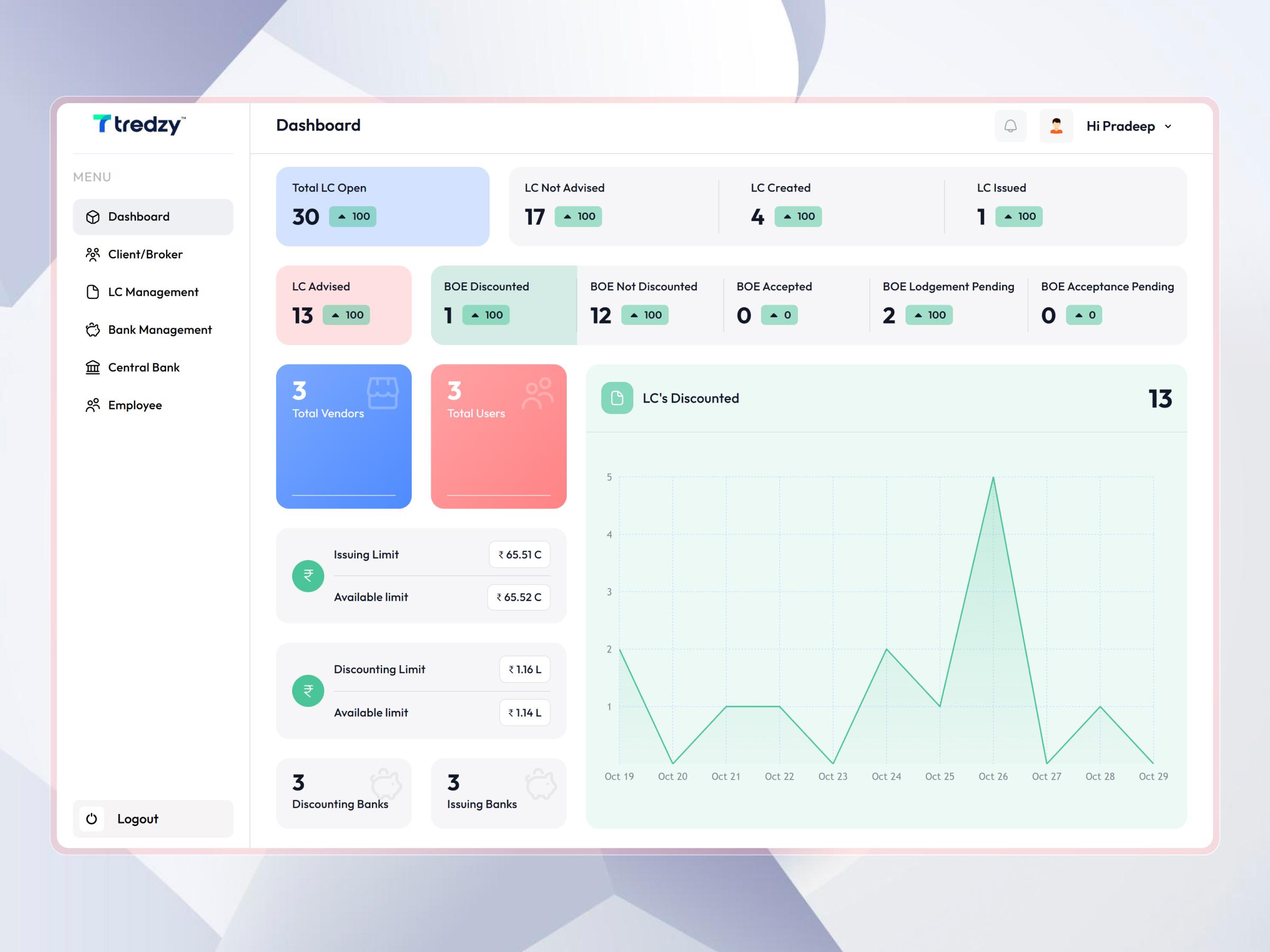This screenshot has width=1270, height=952.
Task: Select Employee in the sidebar menu
Action: (134, 405)
